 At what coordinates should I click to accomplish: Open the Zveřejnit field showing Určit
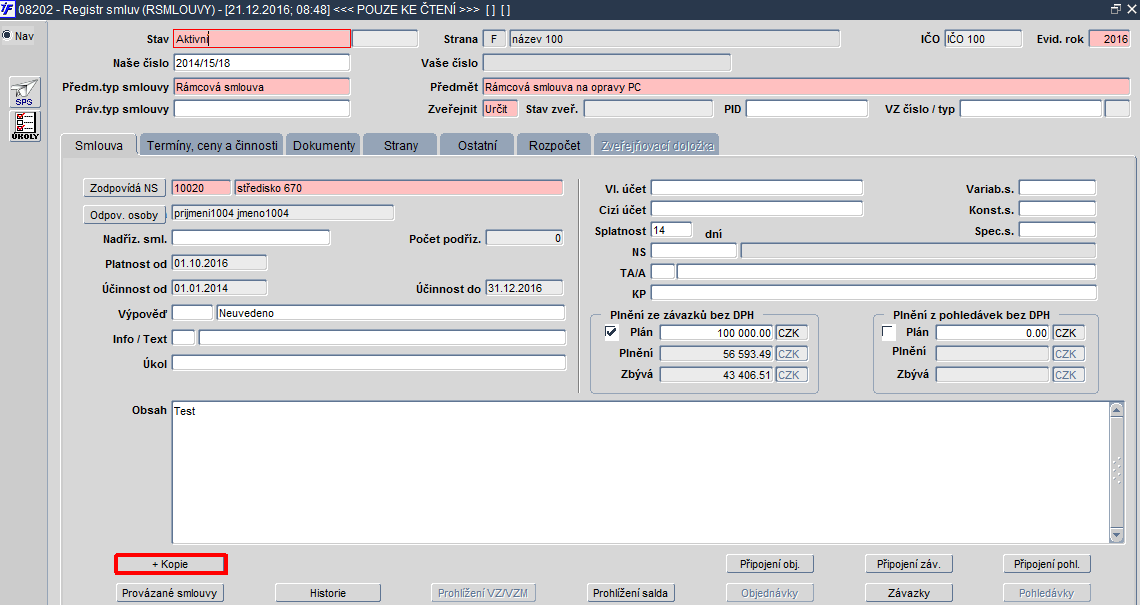[500, 109]
